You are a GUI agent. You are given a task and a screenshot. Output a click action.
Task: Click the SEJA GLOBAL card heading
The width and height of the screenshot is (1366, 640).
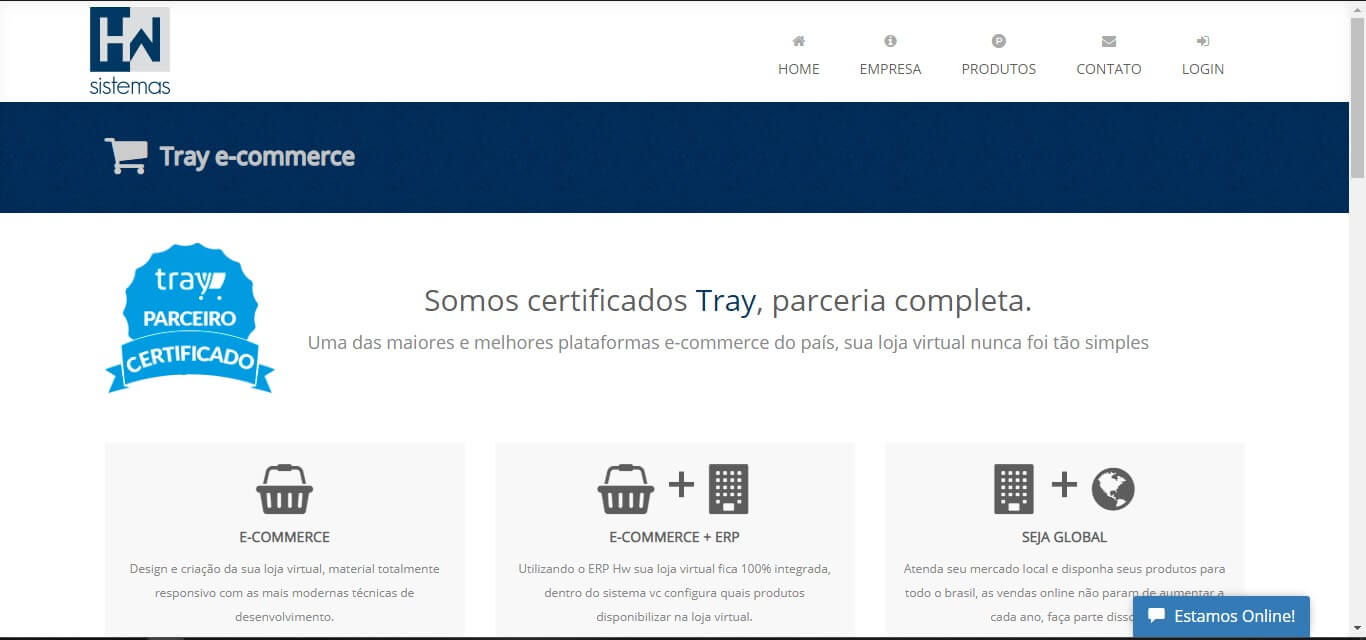(x=1064, y=537)
